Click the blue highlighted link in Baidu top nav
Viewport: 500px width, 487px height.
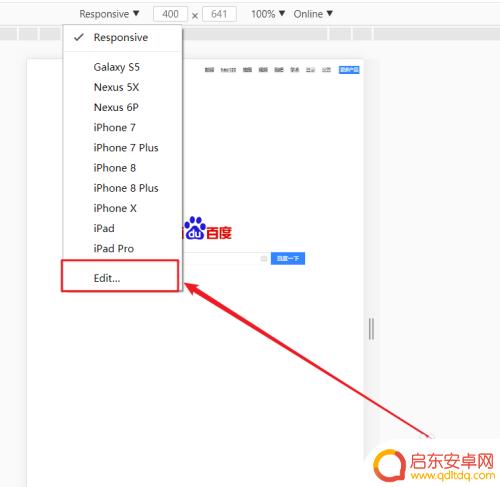349,70
